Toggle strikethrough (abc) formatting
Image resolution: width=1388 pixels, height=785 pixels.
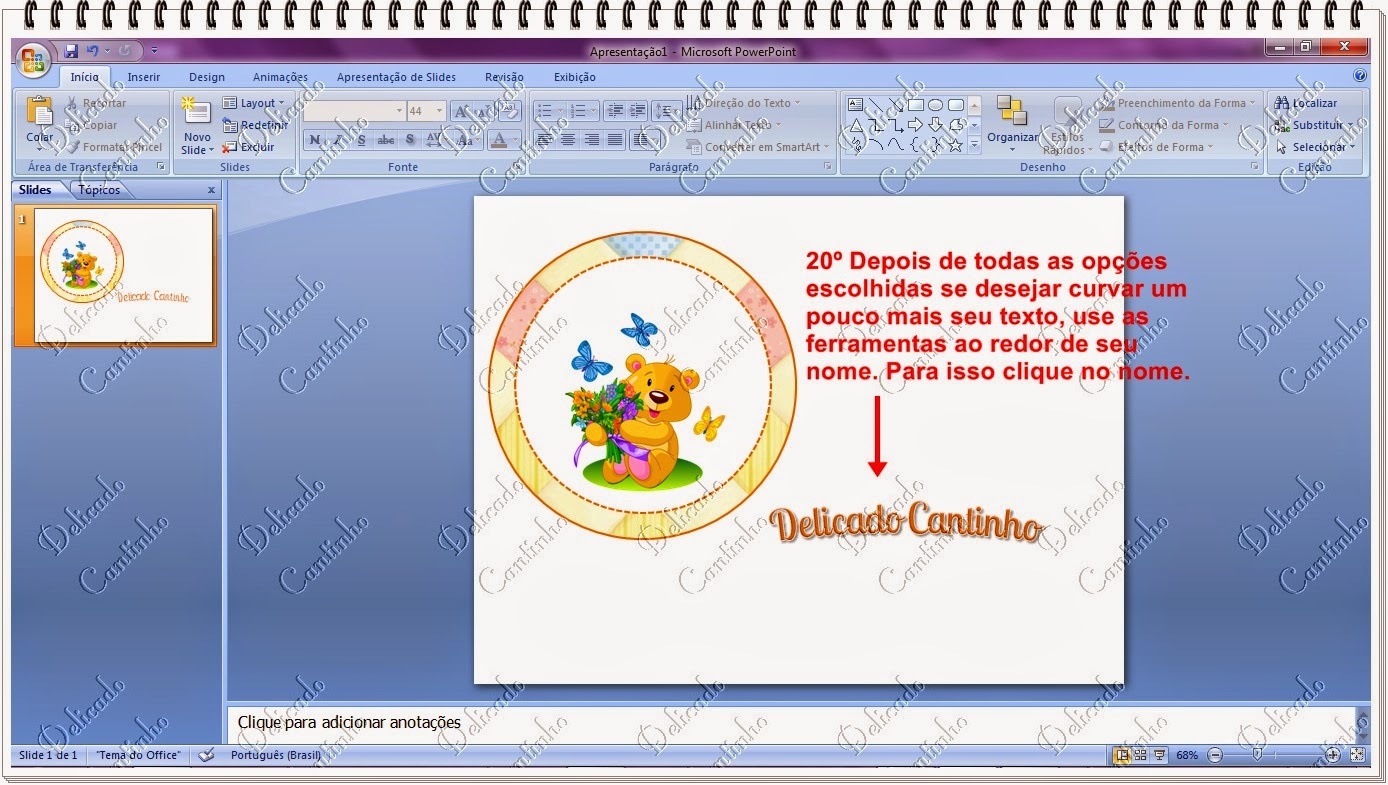tap(386, 140)
